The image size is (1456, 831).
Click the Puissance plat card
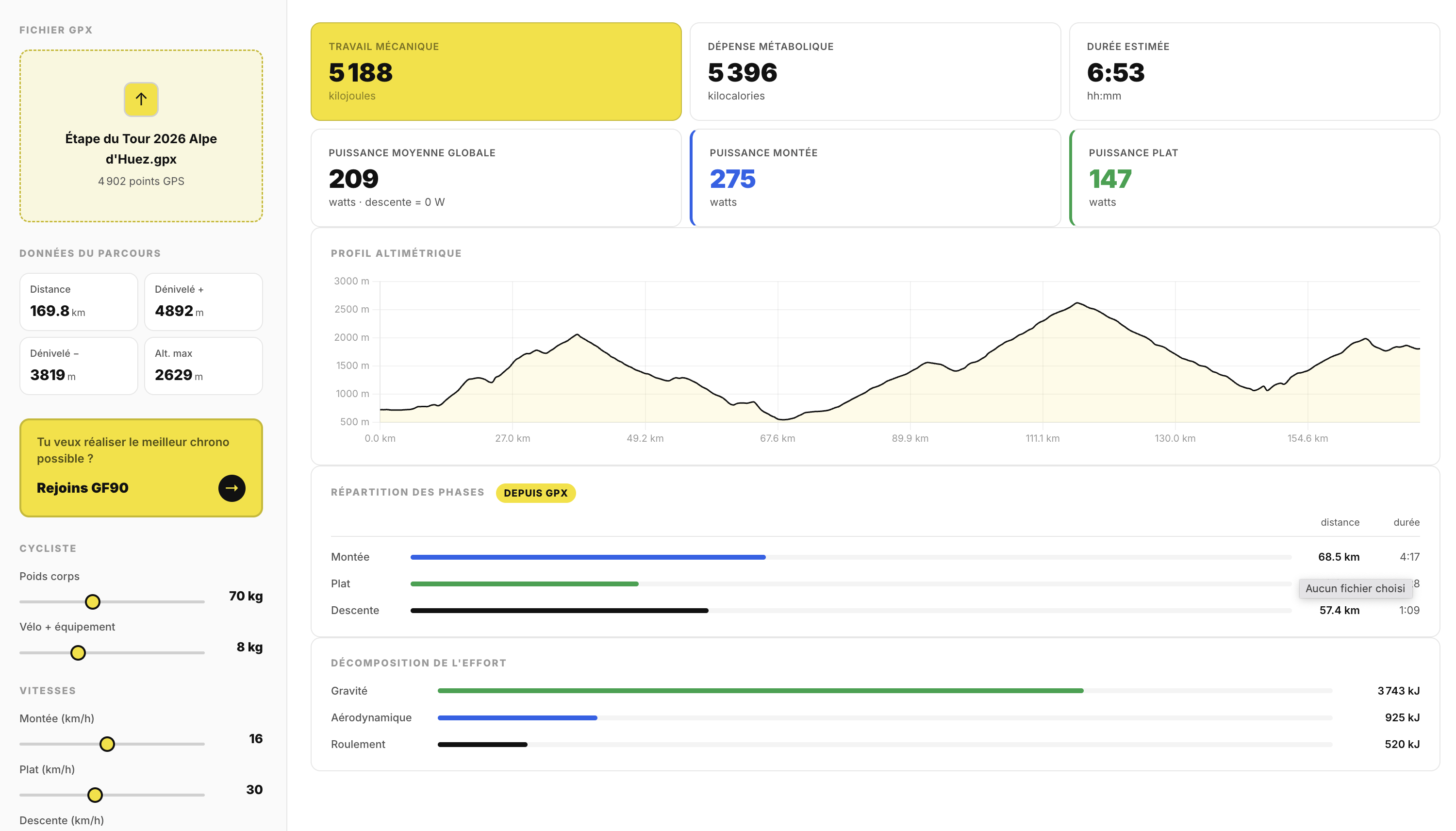pyautogui.click(x=1254, y=178)
